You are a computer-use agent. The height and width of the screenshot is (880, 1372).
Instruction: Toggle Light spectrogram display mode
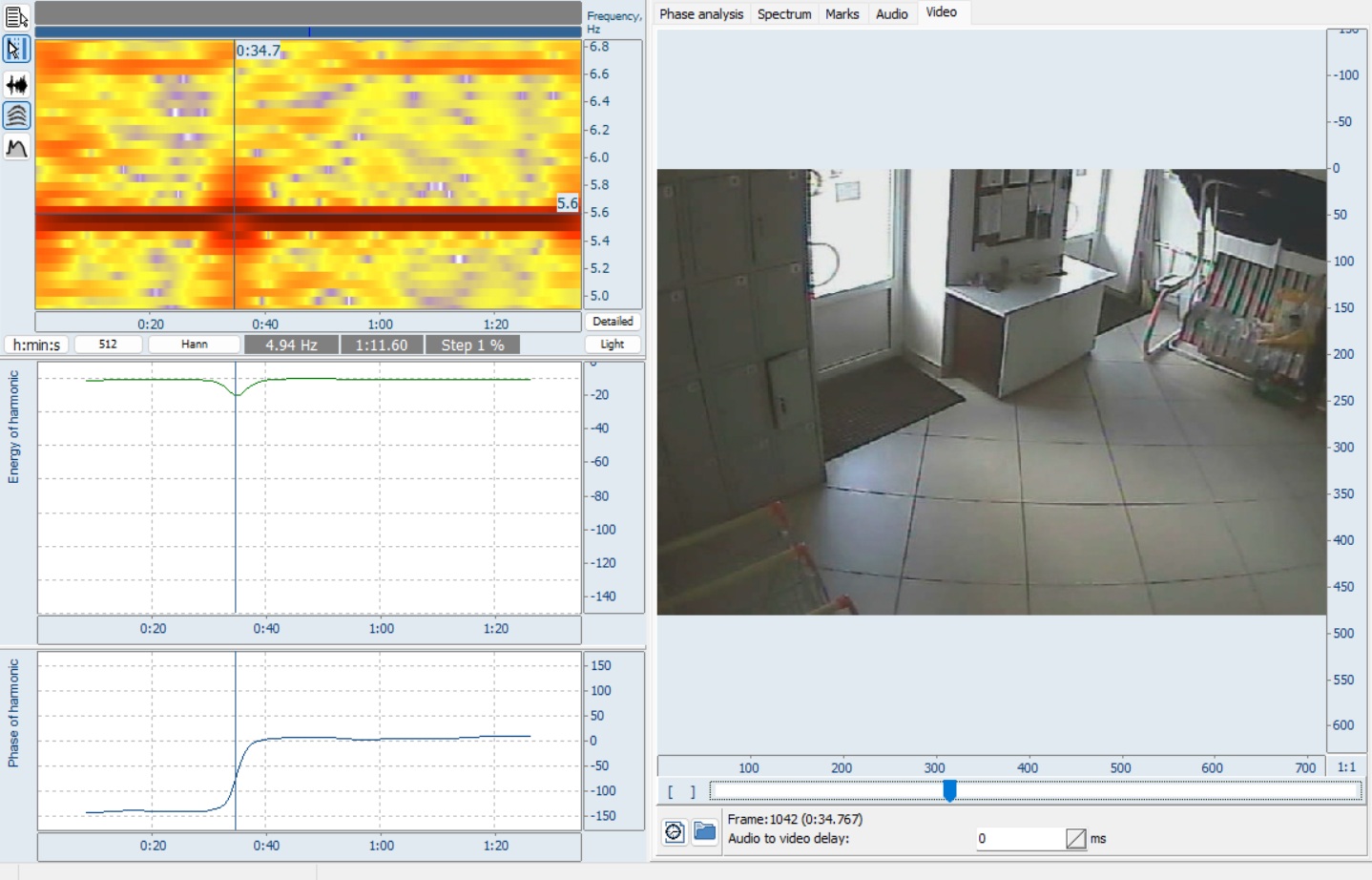click(613, 345)
